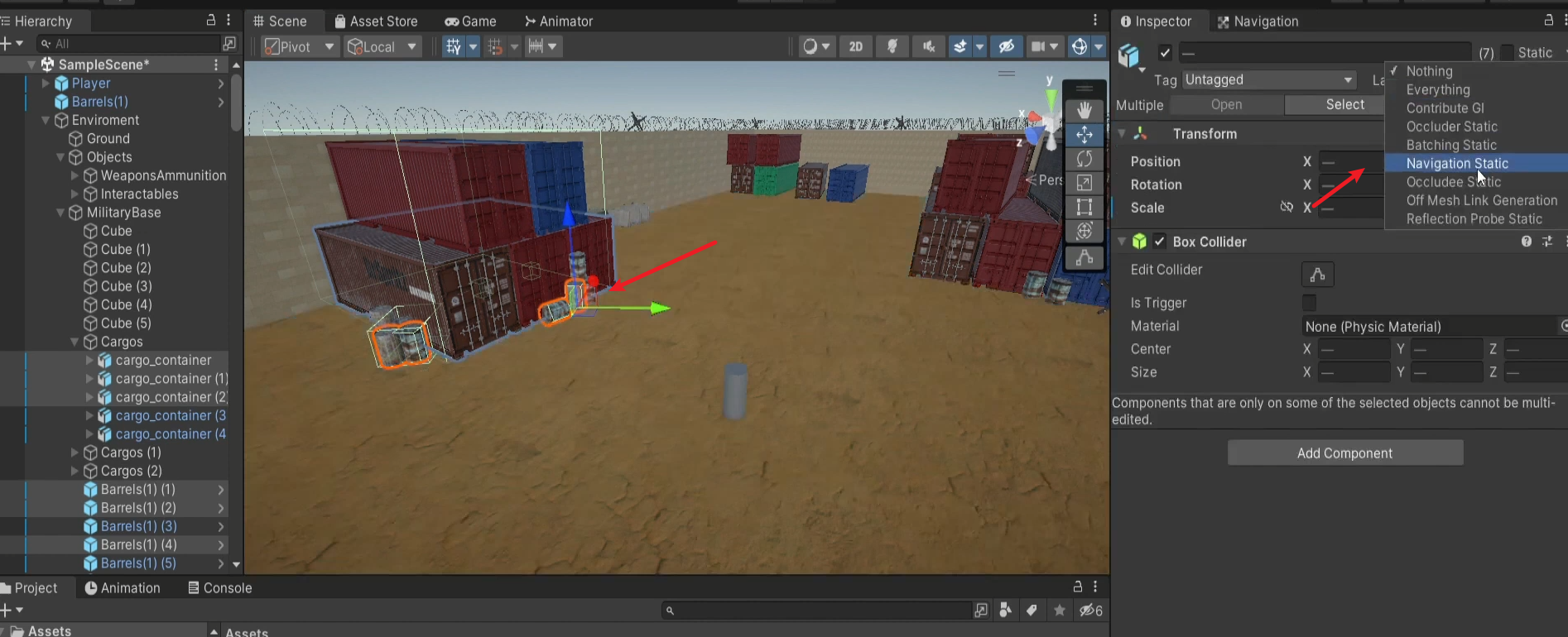Viewport: 1568px width, 637px height.
Task: Toggle the Is Trigger checkbox
Action: tap(1309, 303)
